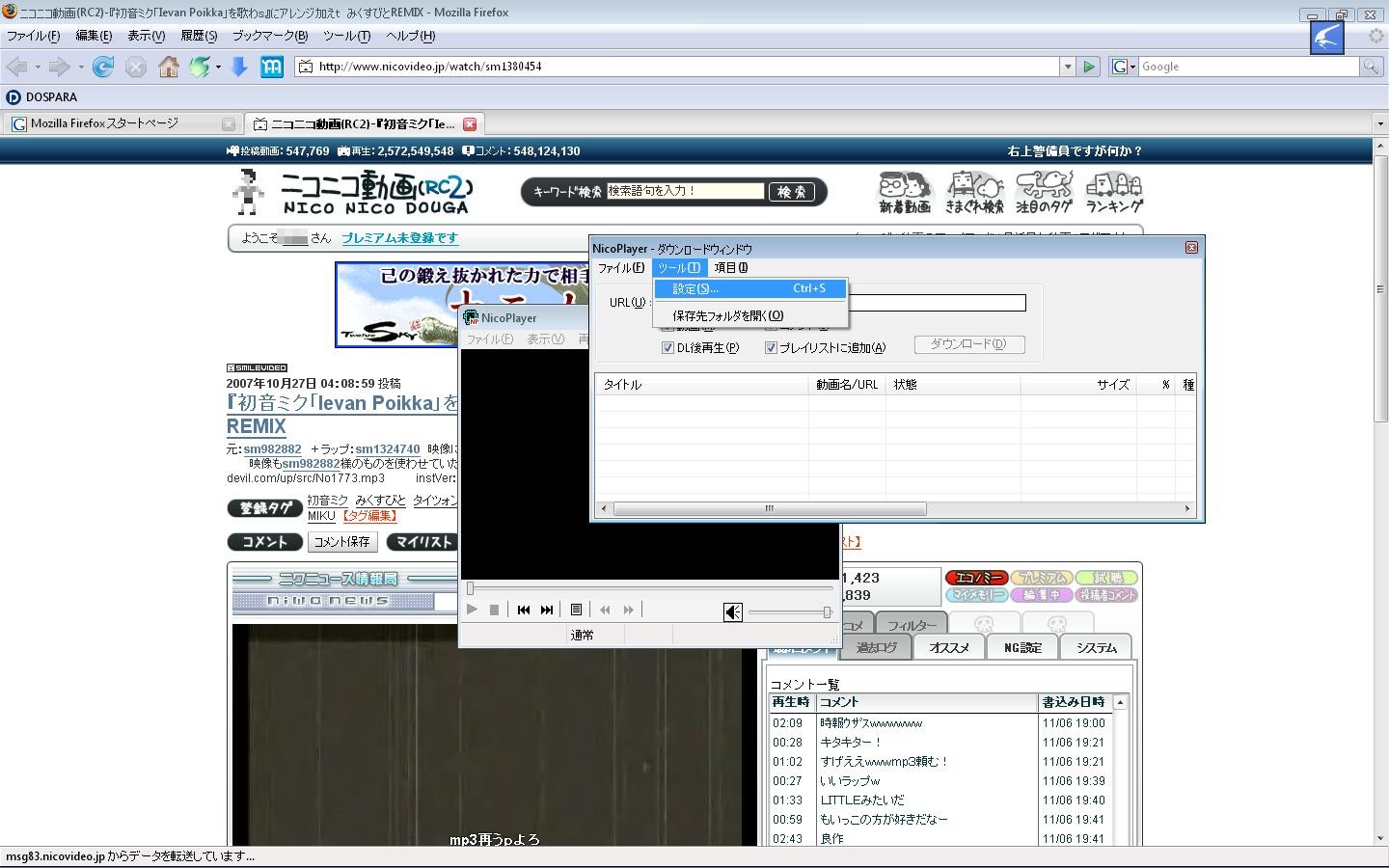Click the 投稿者コメント purple badge
The height and width of the screenshot is (868, 1389).
(1106, 595)
